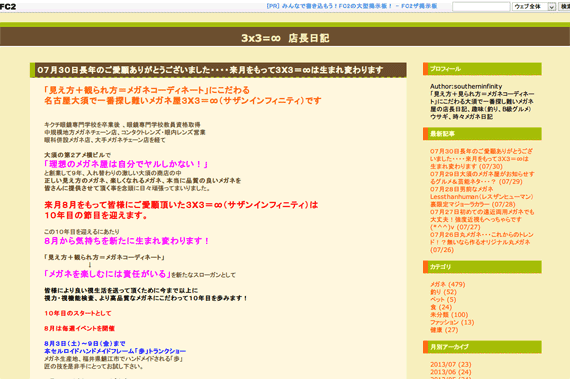This screenshot has width=570, height=379.
Task: Select the ファッション (13) category
Action: [452, 322]
